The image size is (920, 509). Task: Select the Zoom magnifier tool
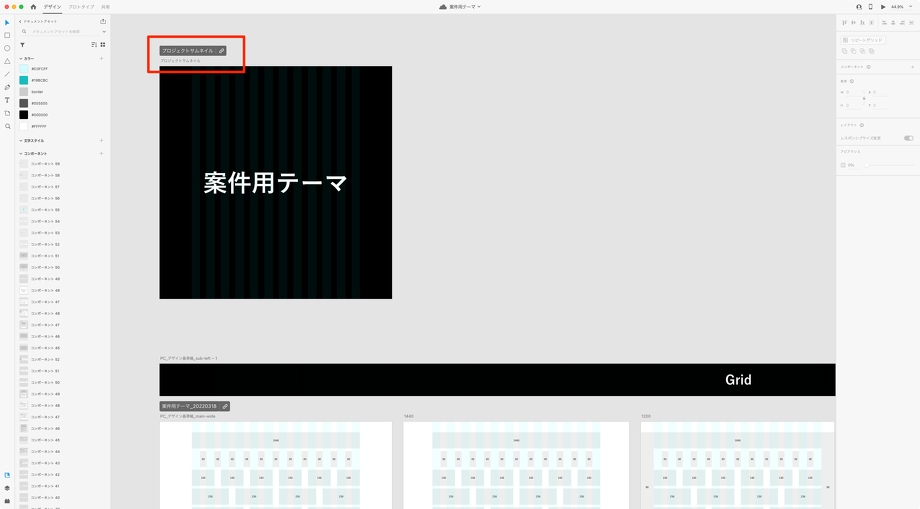point(7,126)
